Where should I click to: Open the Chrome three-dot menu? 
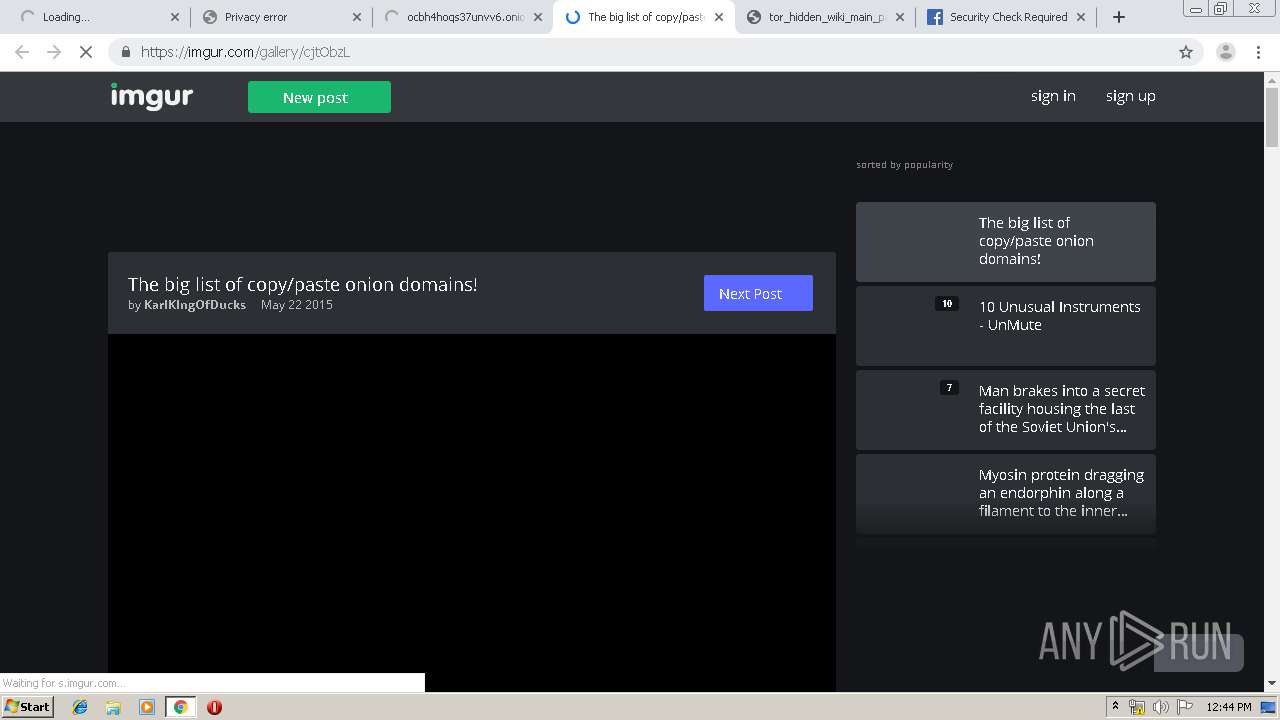point(1258,52)
